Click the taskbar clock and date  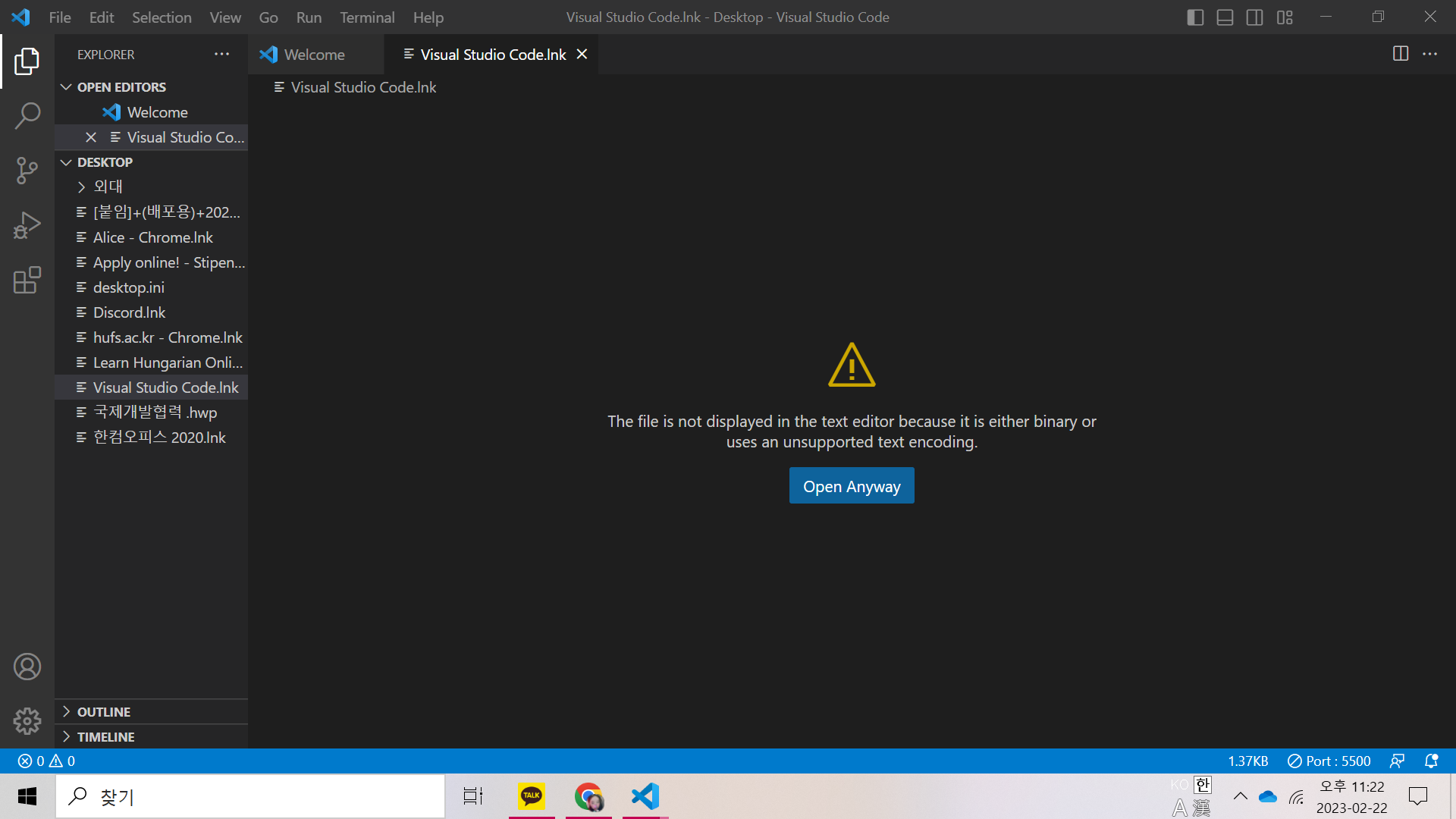[x=1352, y=797]
